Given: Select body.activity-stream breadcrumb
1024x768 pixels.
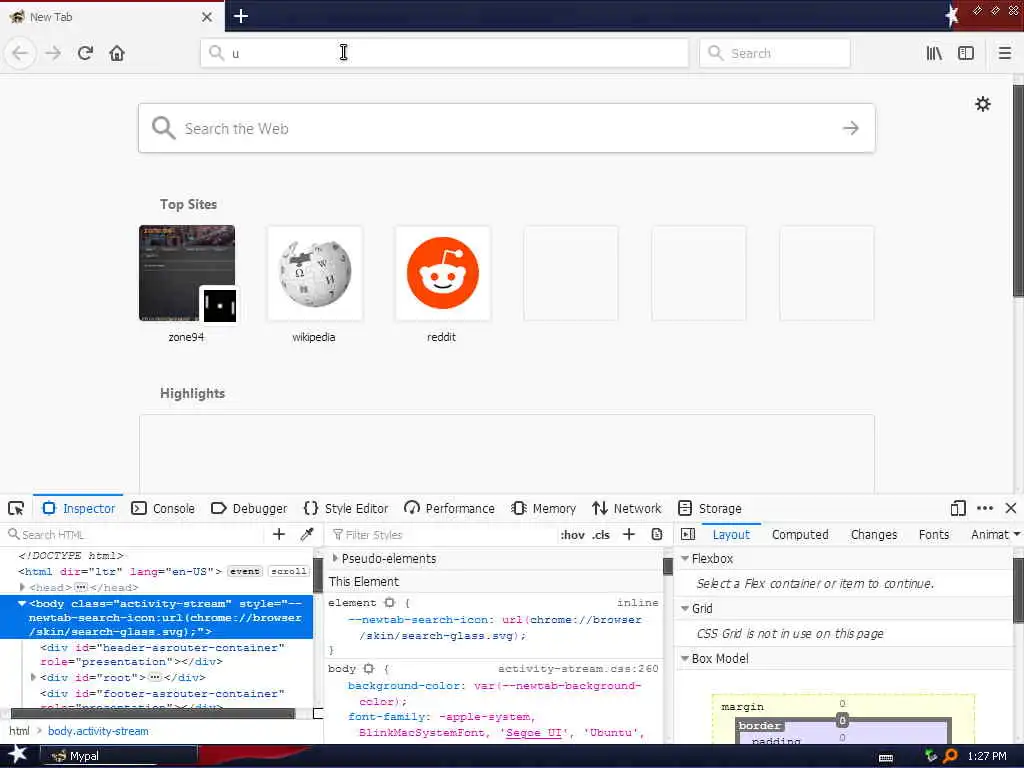Looking at the screenshot, I should 98,731.
